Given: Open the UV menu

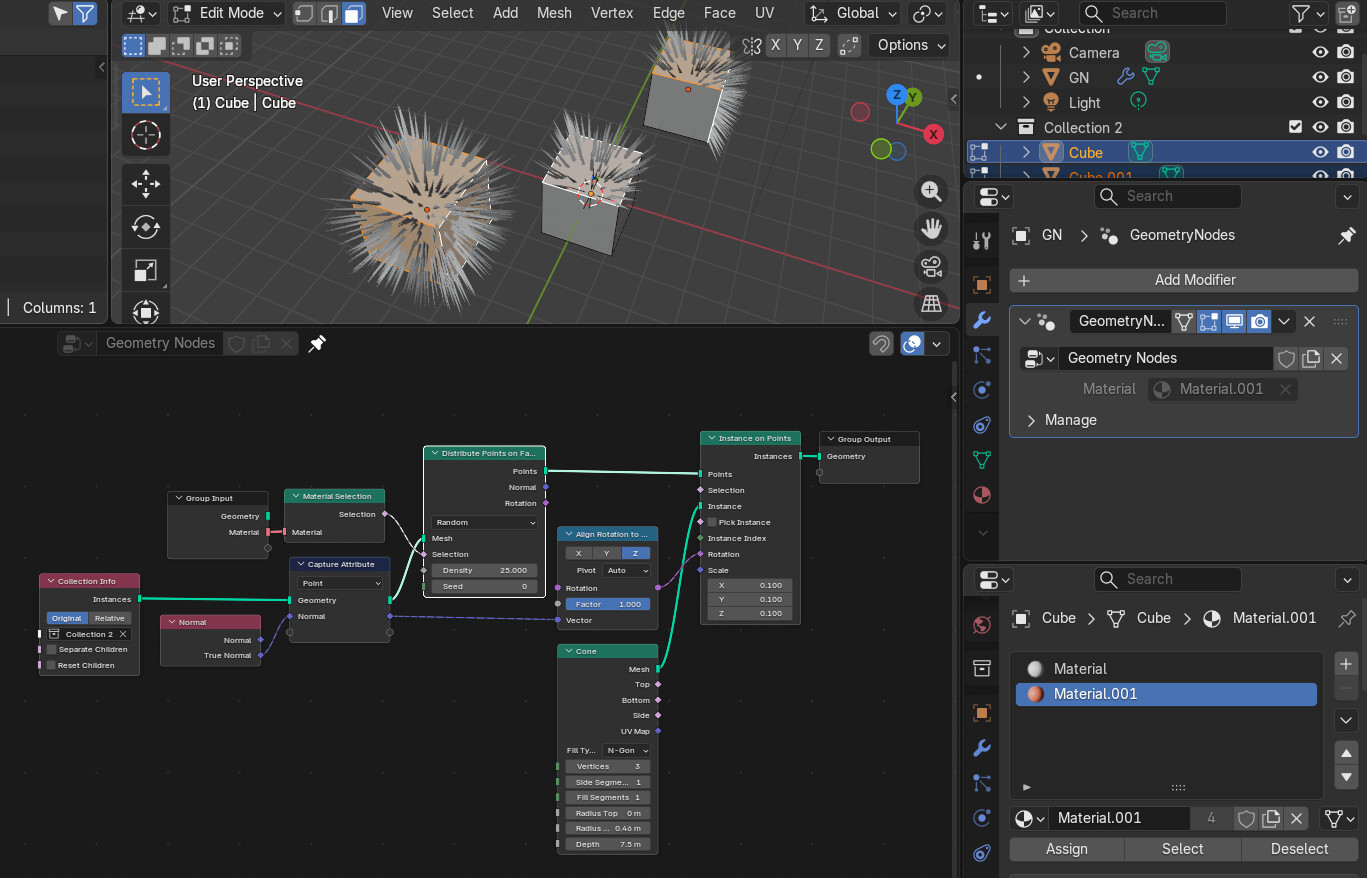Looking at the screenshot, I should pos(764,13).
